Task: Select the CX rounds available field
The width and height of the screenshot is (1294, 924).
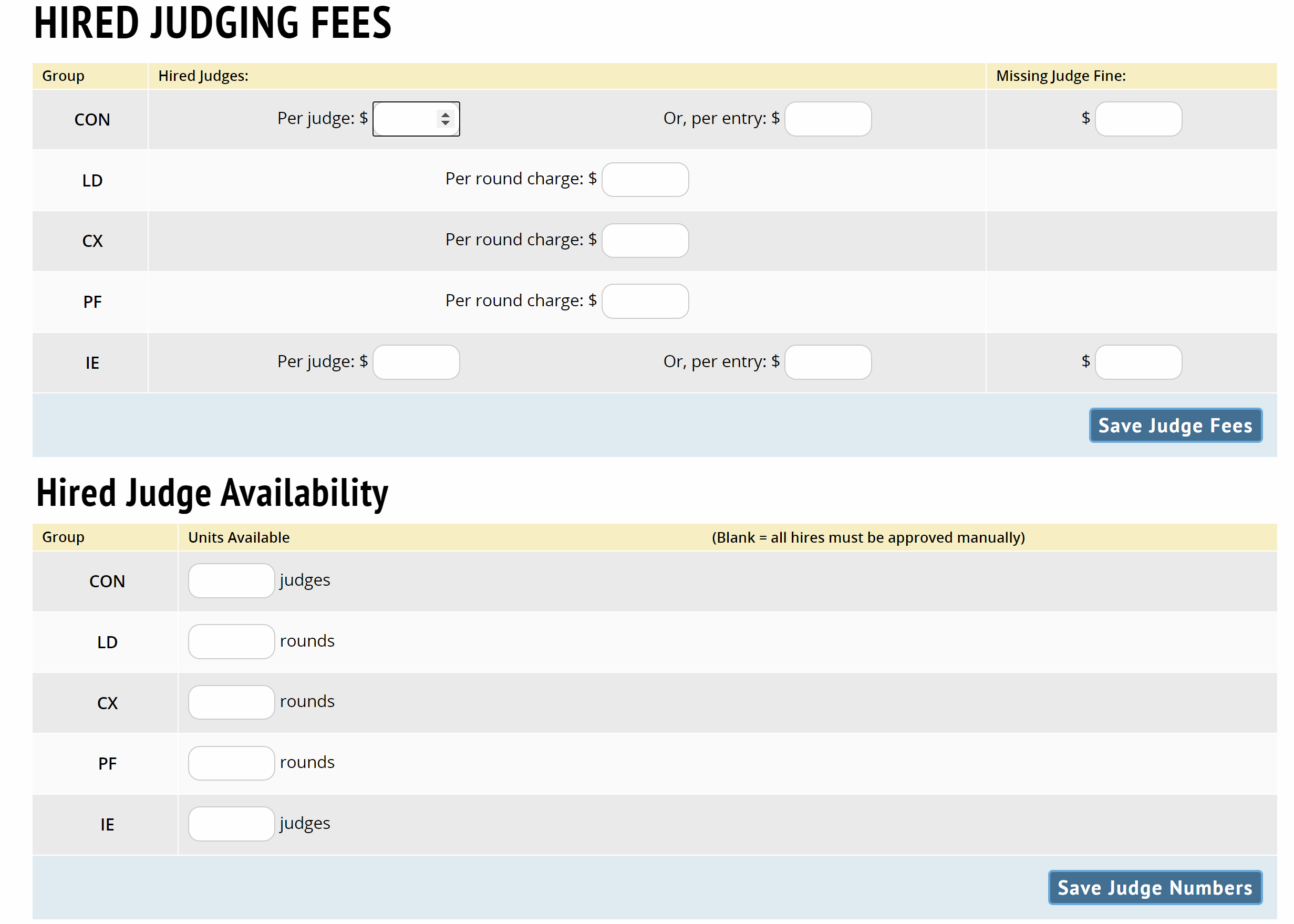Action: coord(231,702)
